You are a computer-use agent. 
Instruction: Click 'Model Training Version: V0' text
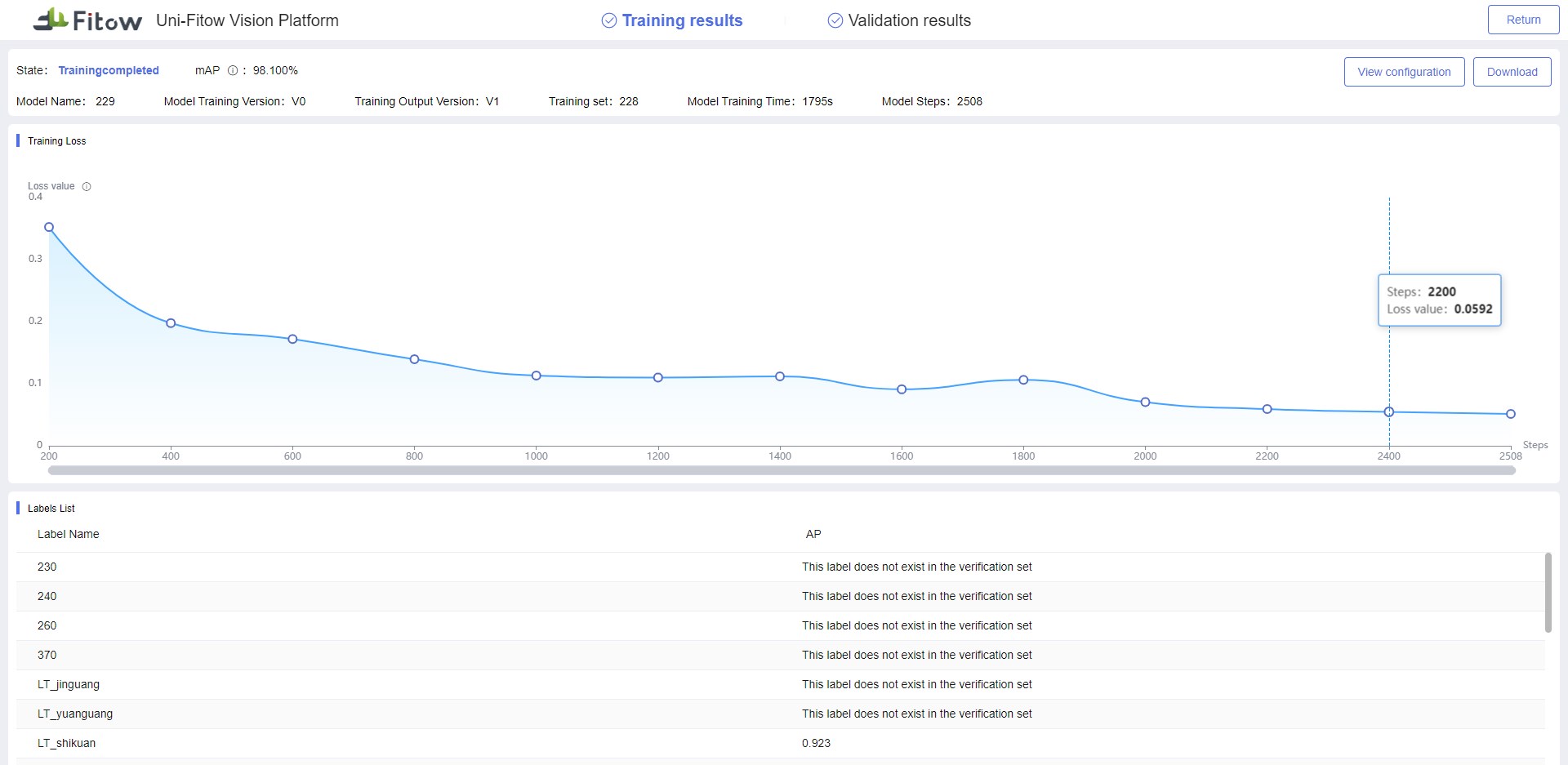coord(234,101)
